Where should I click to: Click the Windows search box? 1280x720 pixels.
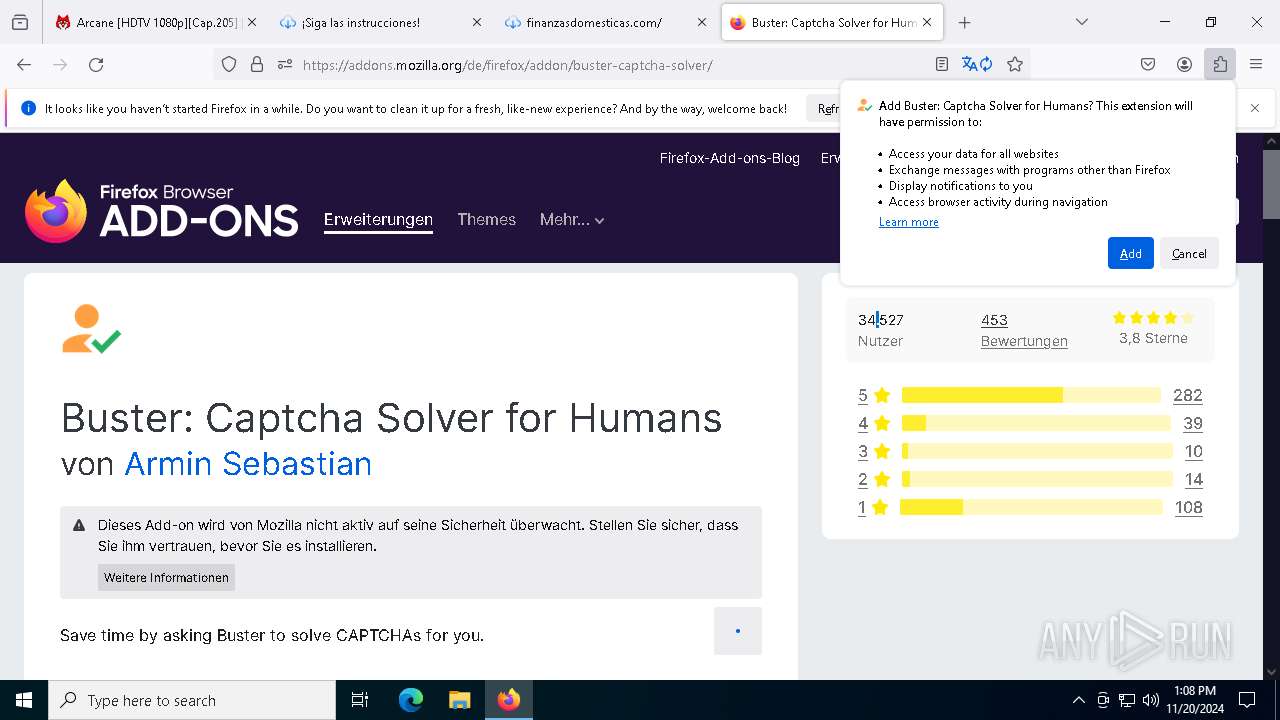click(x=192, y=700)
